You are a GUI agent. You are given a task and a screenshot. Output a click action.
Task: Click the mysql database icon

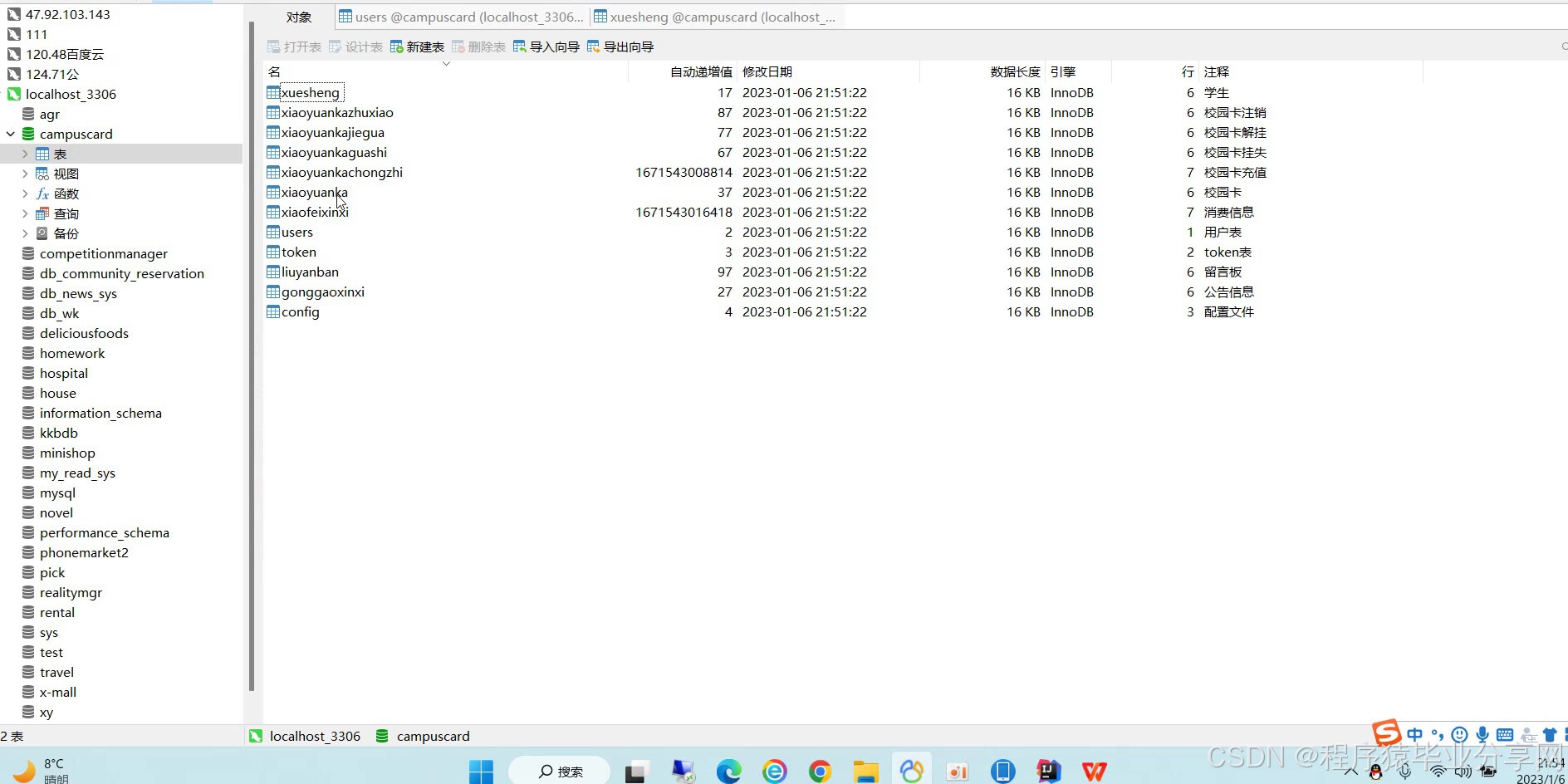28,492
